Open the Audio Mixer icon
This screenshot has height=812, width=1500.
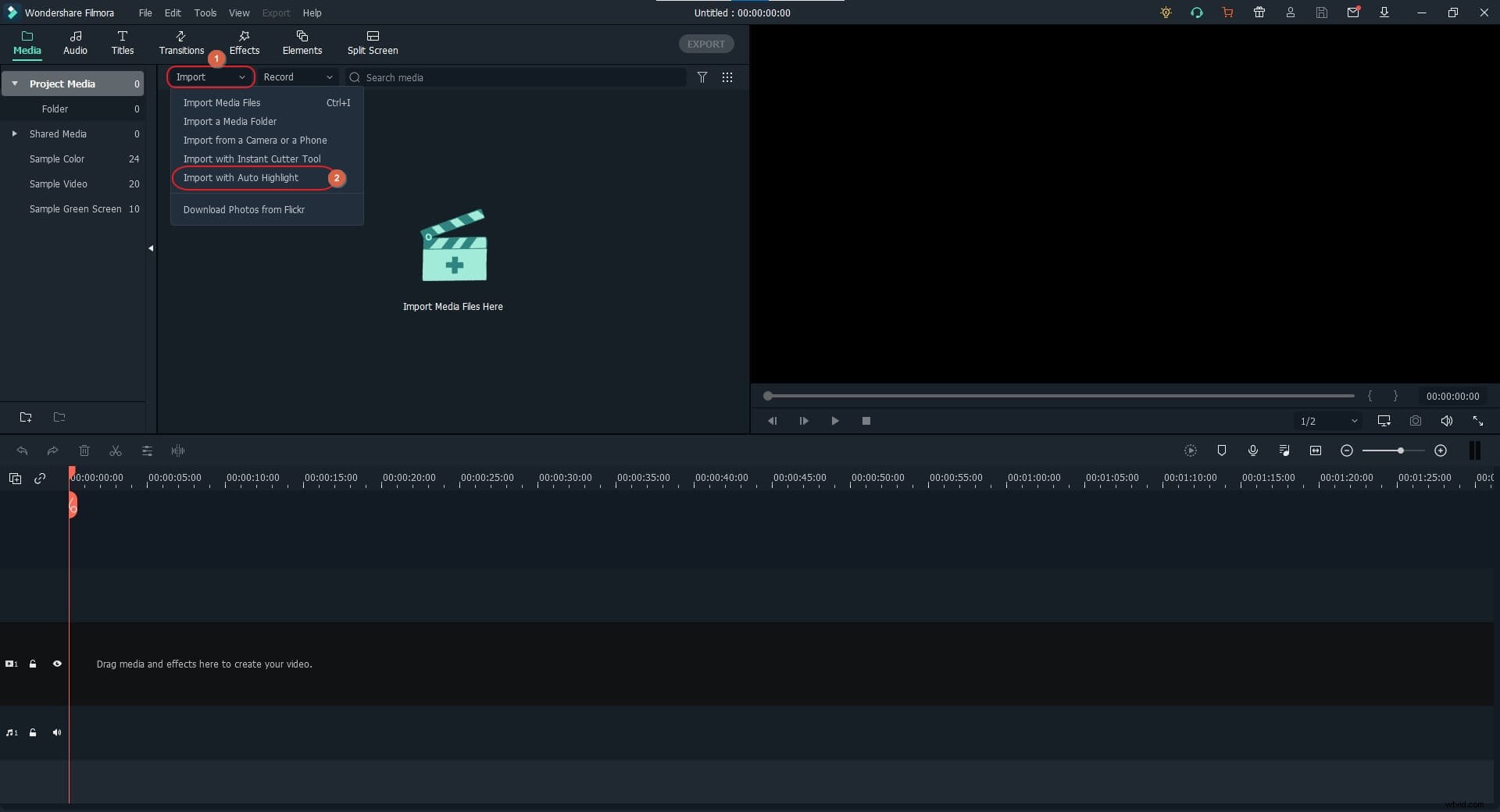click(1284, 451)
